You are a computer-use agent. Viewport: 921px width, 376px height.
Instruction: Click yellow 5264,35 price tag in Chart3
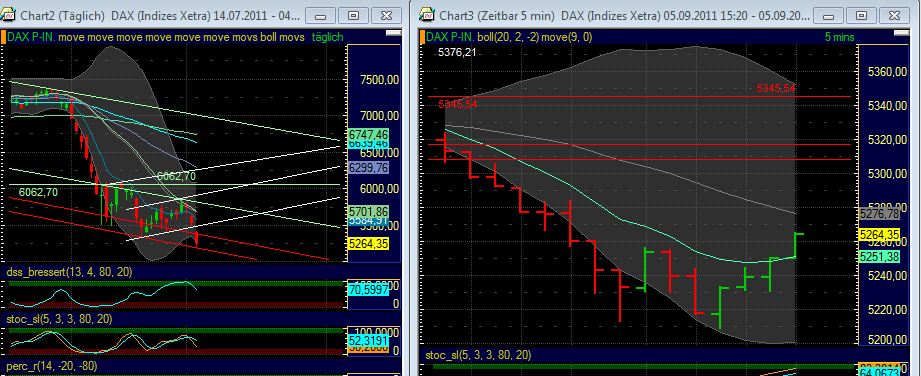[x=879, y=234]
